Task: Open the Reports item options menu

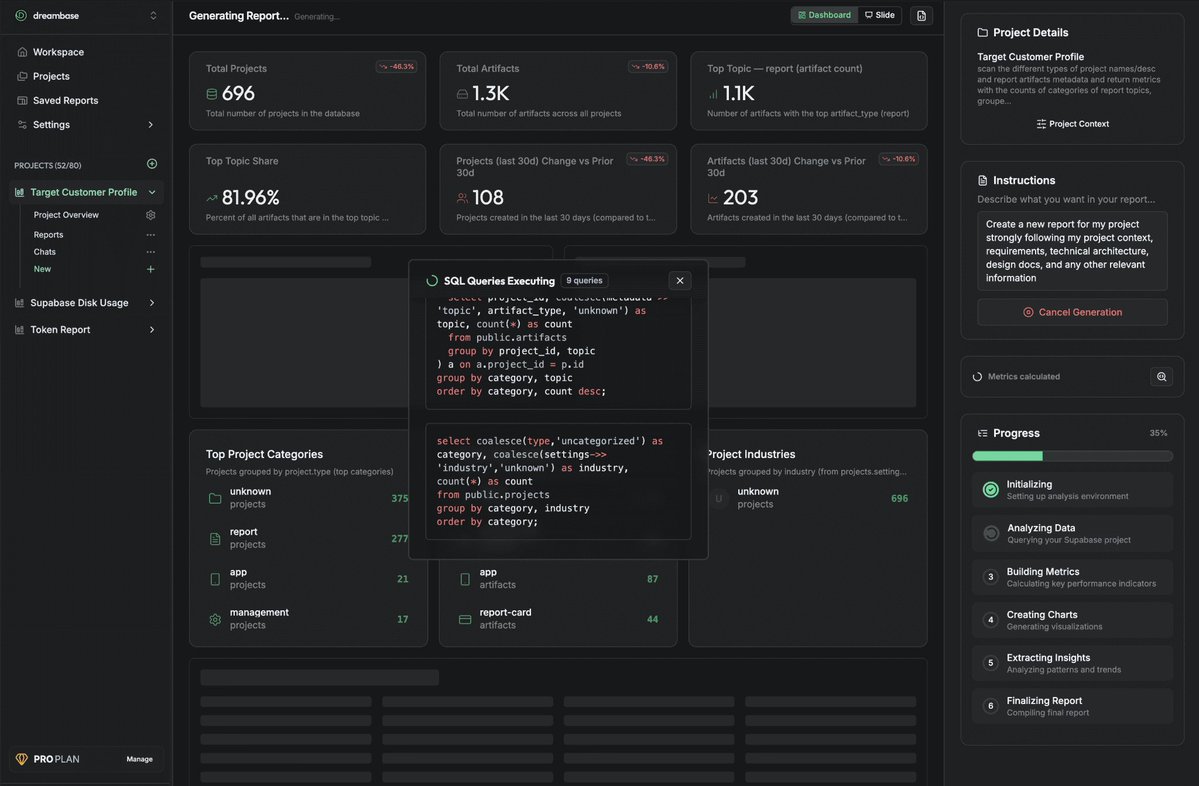Action: (151, 235)
